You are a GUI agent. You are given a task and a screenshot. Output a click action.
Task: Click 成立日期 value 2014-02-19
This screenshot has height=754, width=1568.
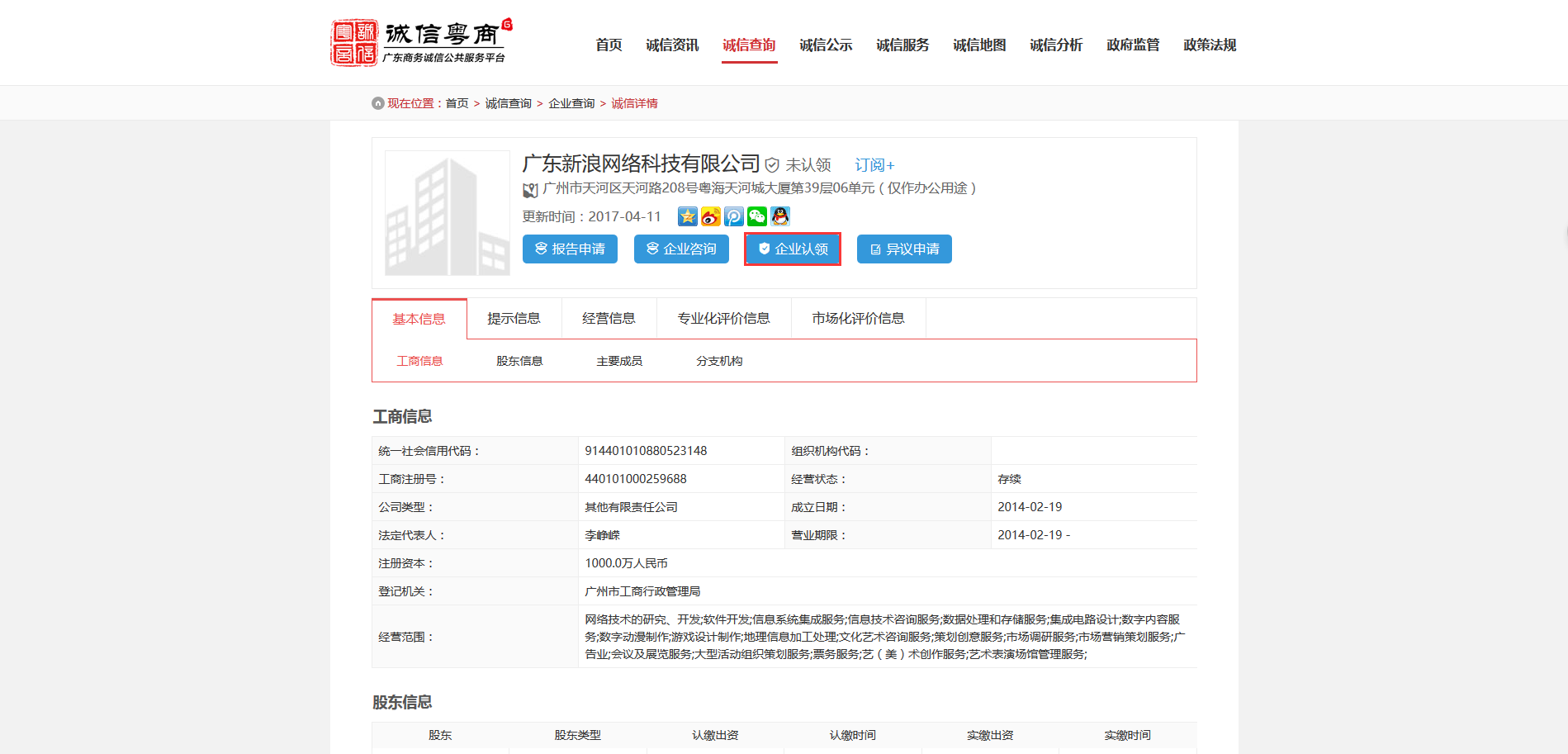click(1030, 507)
